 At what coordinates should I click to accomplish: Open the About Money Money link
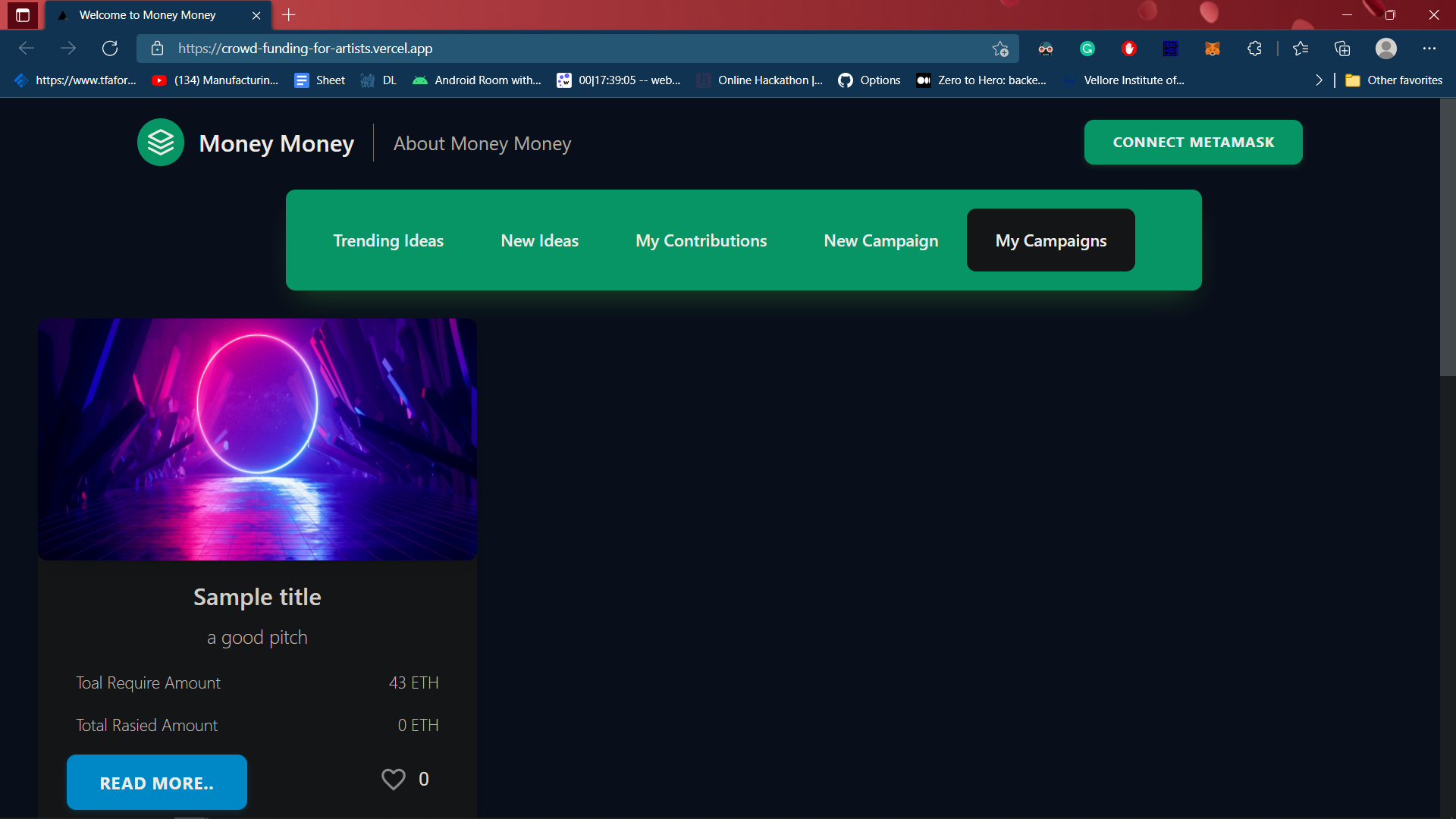pyautogui.click(x=482, y=143)
